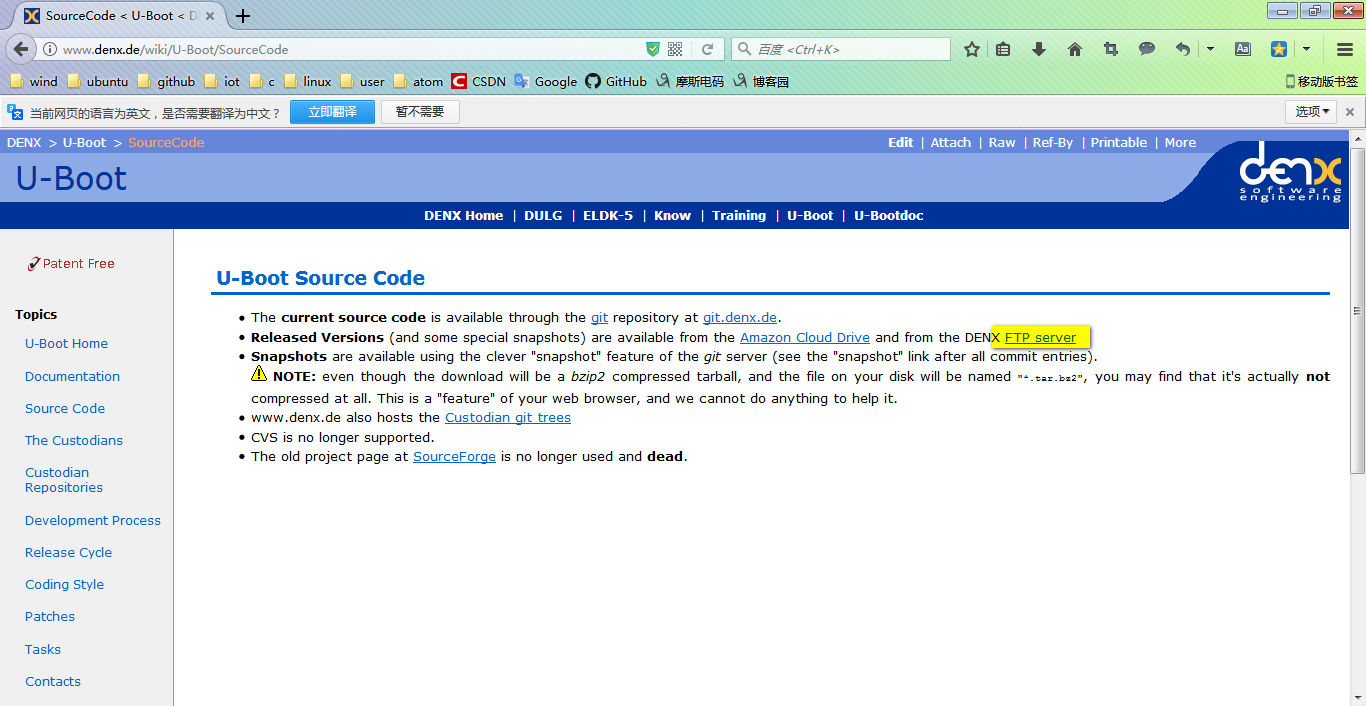Open the linux bookmarks folder

307,81
